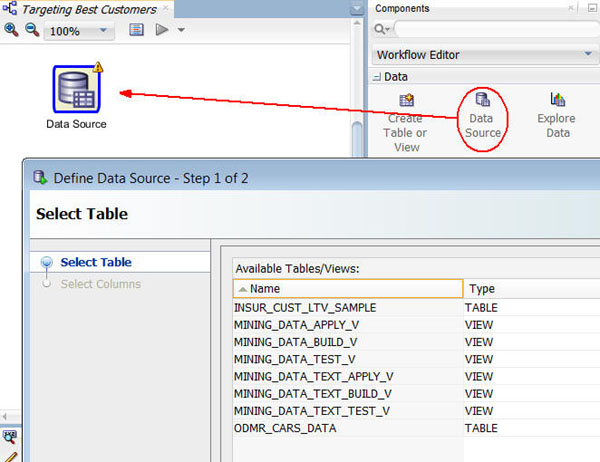600x462 pixels.
Task: Click the Select Columns wizard step
Action: 101,284
